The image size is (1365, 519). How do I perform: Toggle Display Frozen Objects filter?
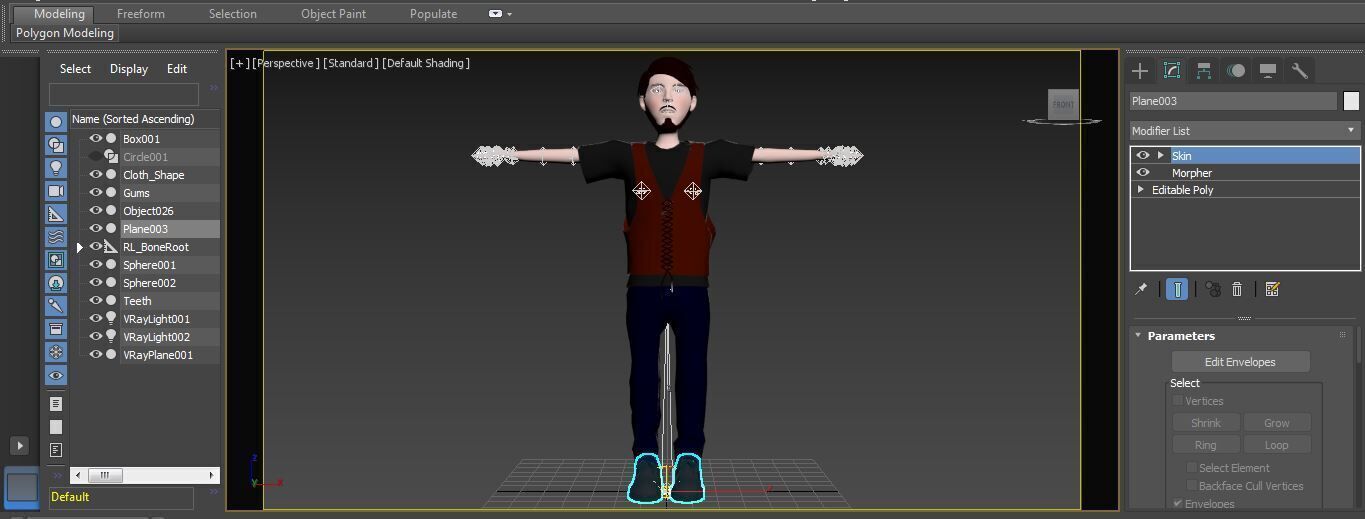56,352
